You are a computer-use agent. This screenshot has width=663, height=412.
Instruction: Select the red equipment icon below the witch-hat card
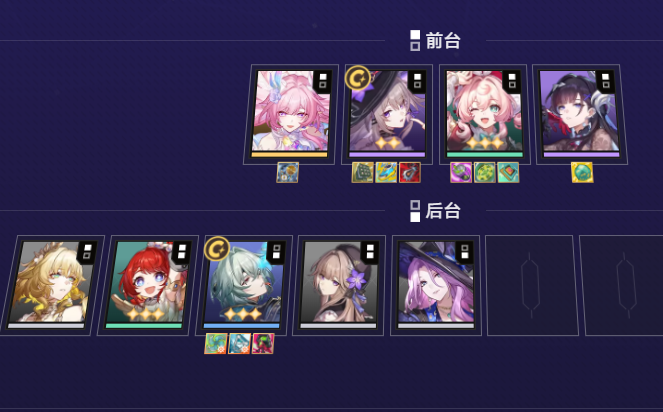point(410,173)
